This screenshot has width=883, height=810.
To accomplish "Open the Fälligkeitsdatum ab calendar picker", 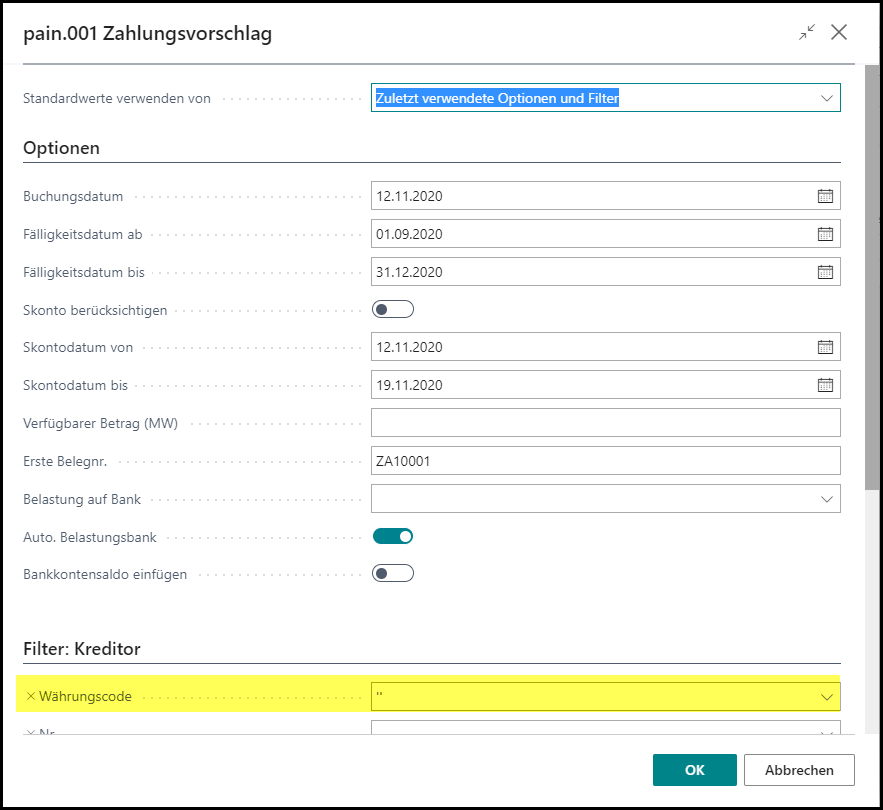I will 825,233.
